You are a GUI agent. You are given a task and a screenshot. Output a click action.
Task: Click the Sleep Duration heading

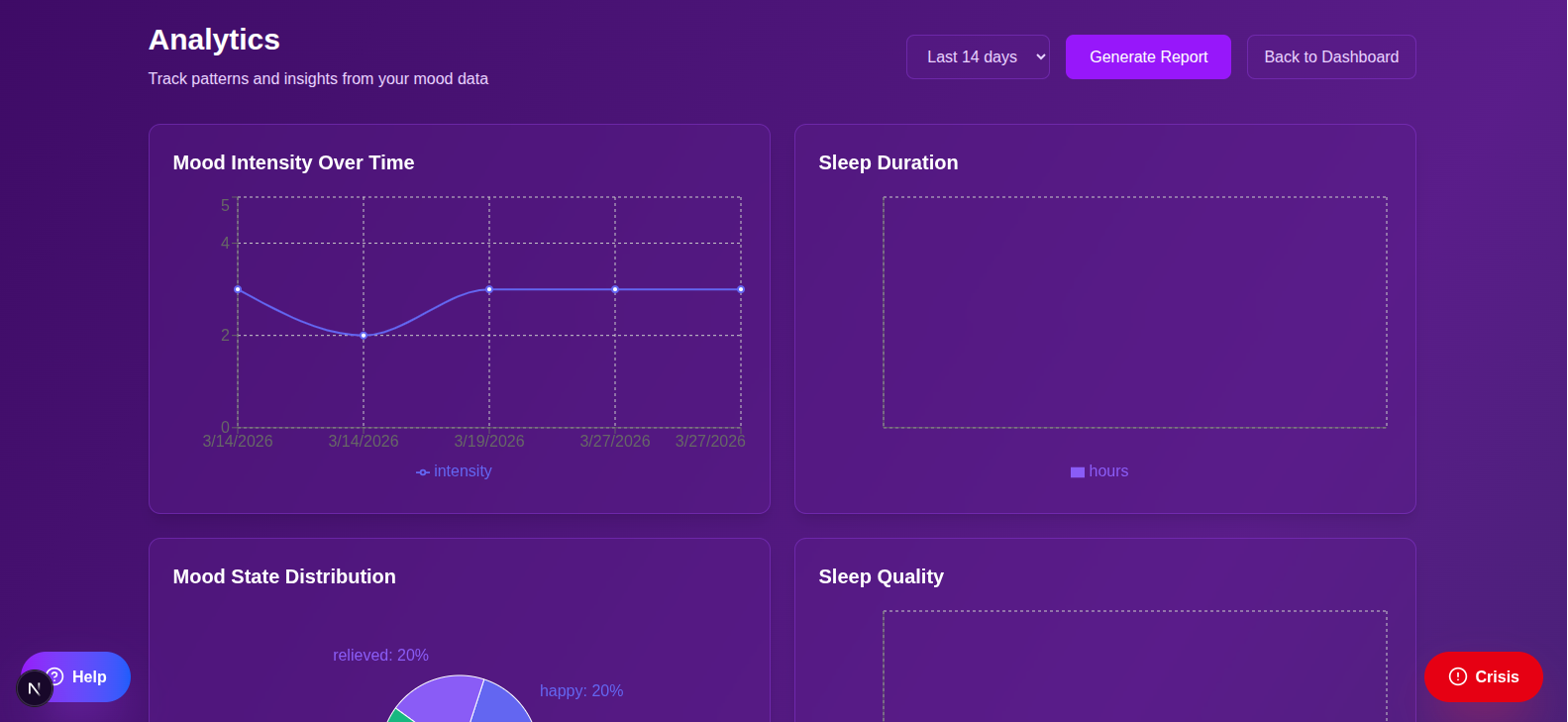pos(889,162)
